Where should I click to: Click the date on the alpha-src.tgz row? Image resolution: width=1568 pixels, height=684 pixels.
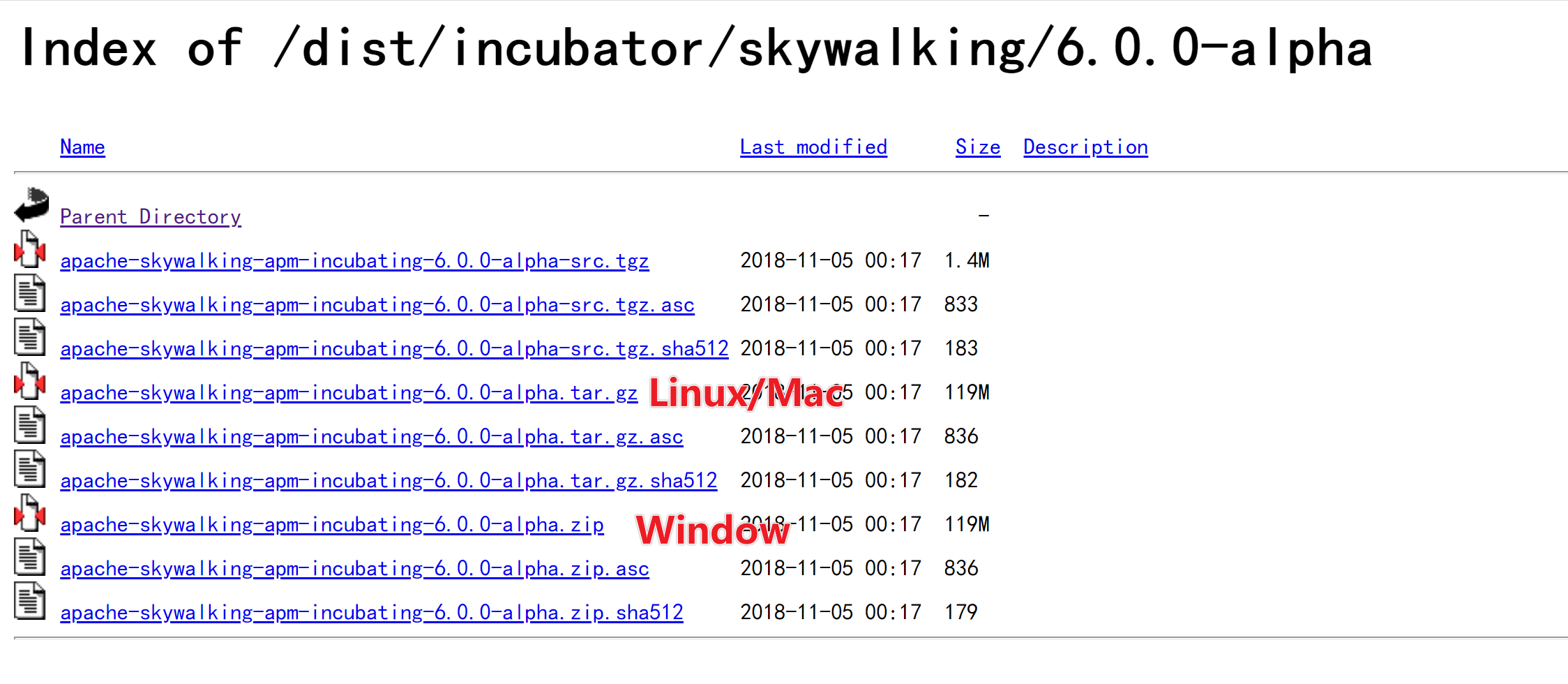click(831, 260)
